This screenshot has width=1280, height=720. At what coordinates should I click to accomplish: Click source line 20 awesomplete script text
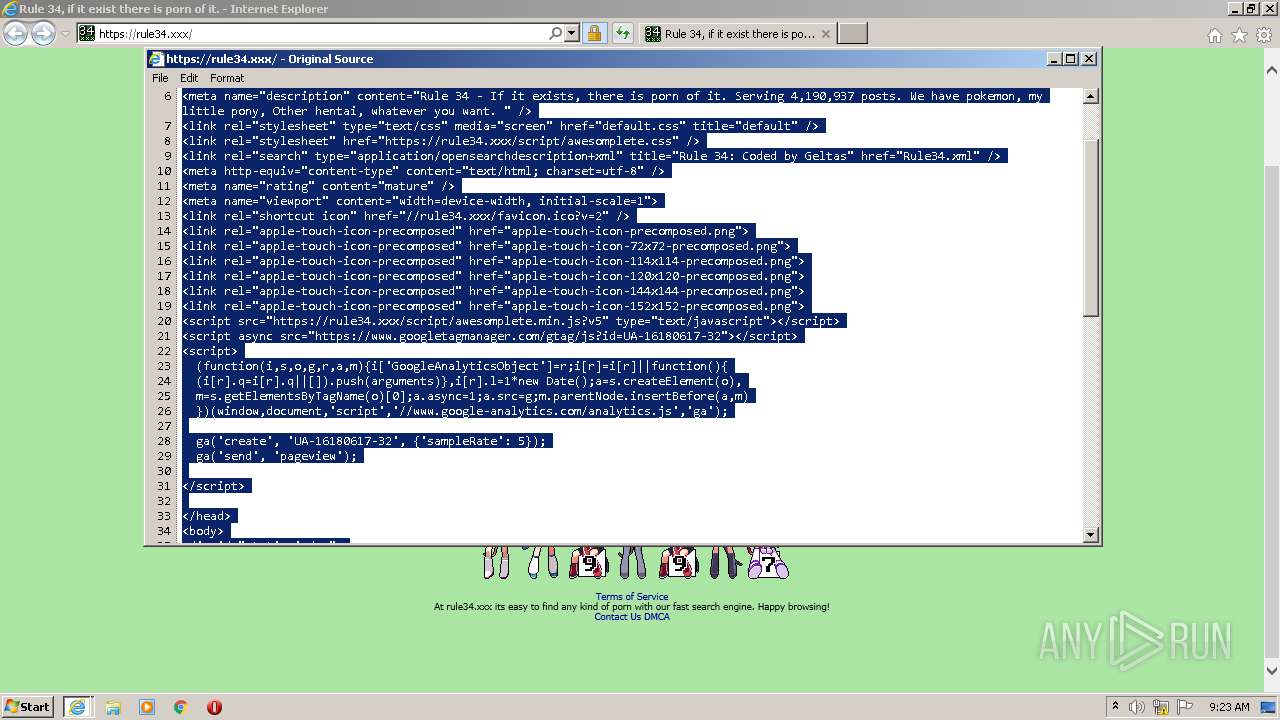(x=511, y=321)
